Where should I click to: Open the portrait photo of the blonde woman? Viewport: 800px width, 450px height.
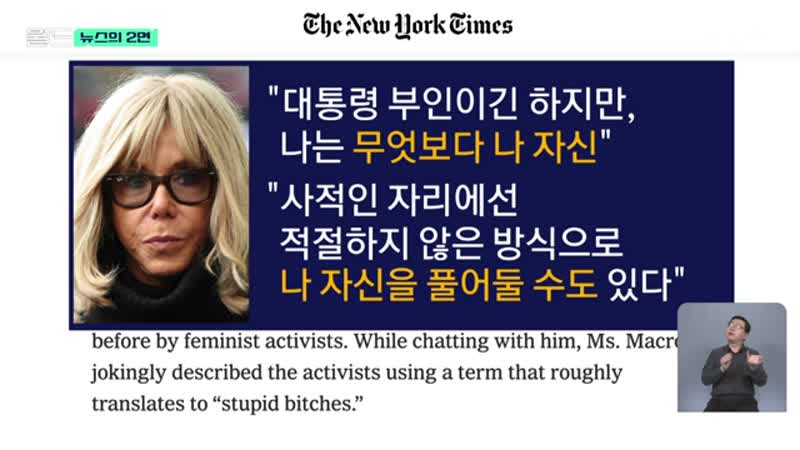pos(161,194)
